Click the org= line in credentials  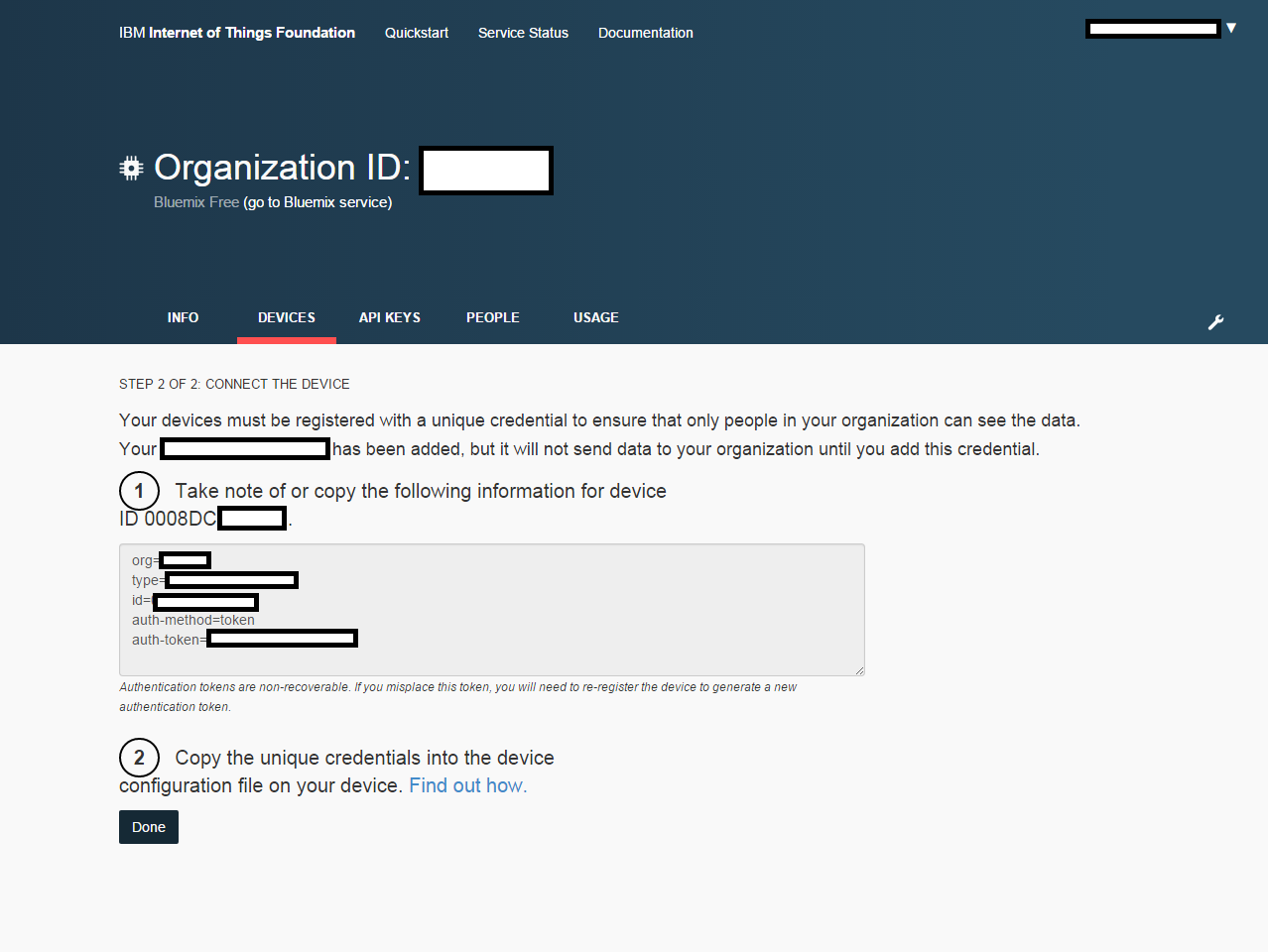click(171, 560)
